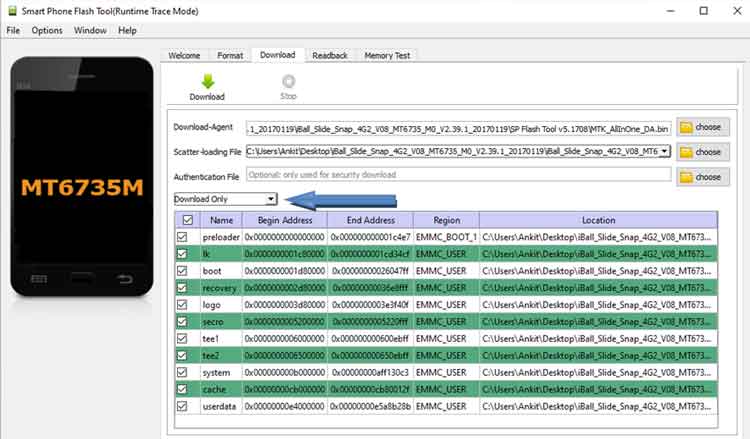Toggle the select-all checkbox in table header
The width and height of the screenshot is (750, 439).
pos(188,220)
